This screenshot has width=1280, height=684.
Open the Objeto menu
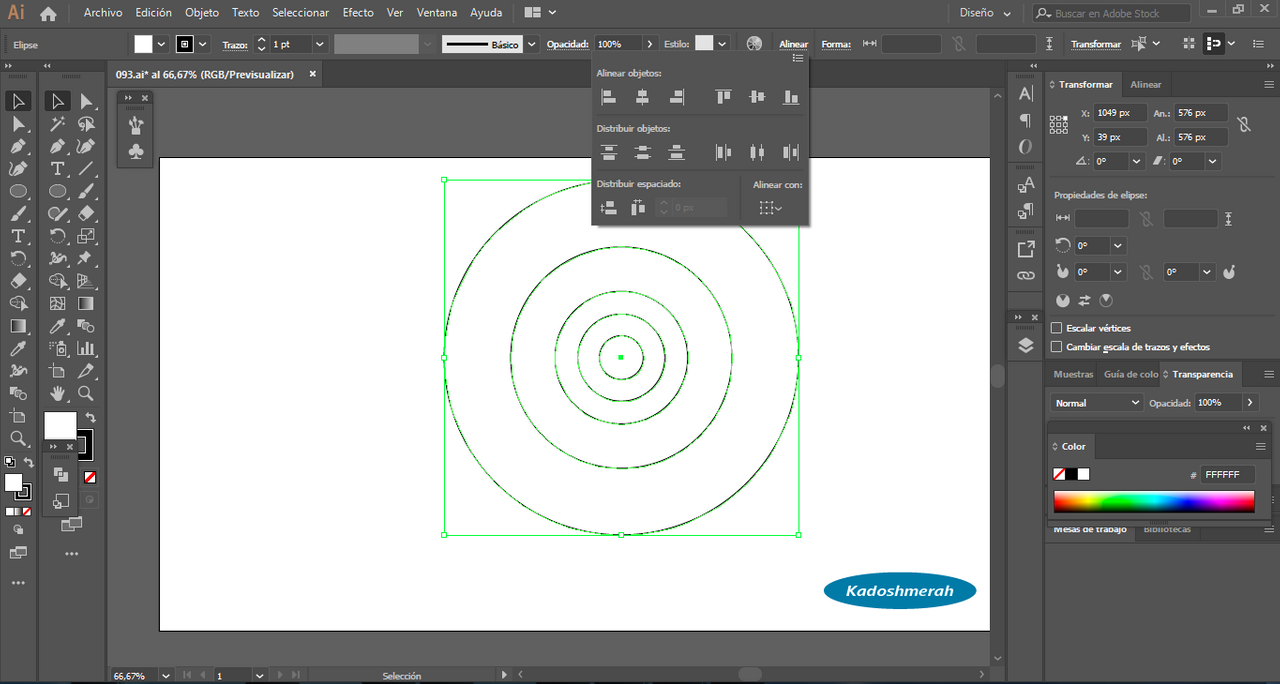pos(202,13)
